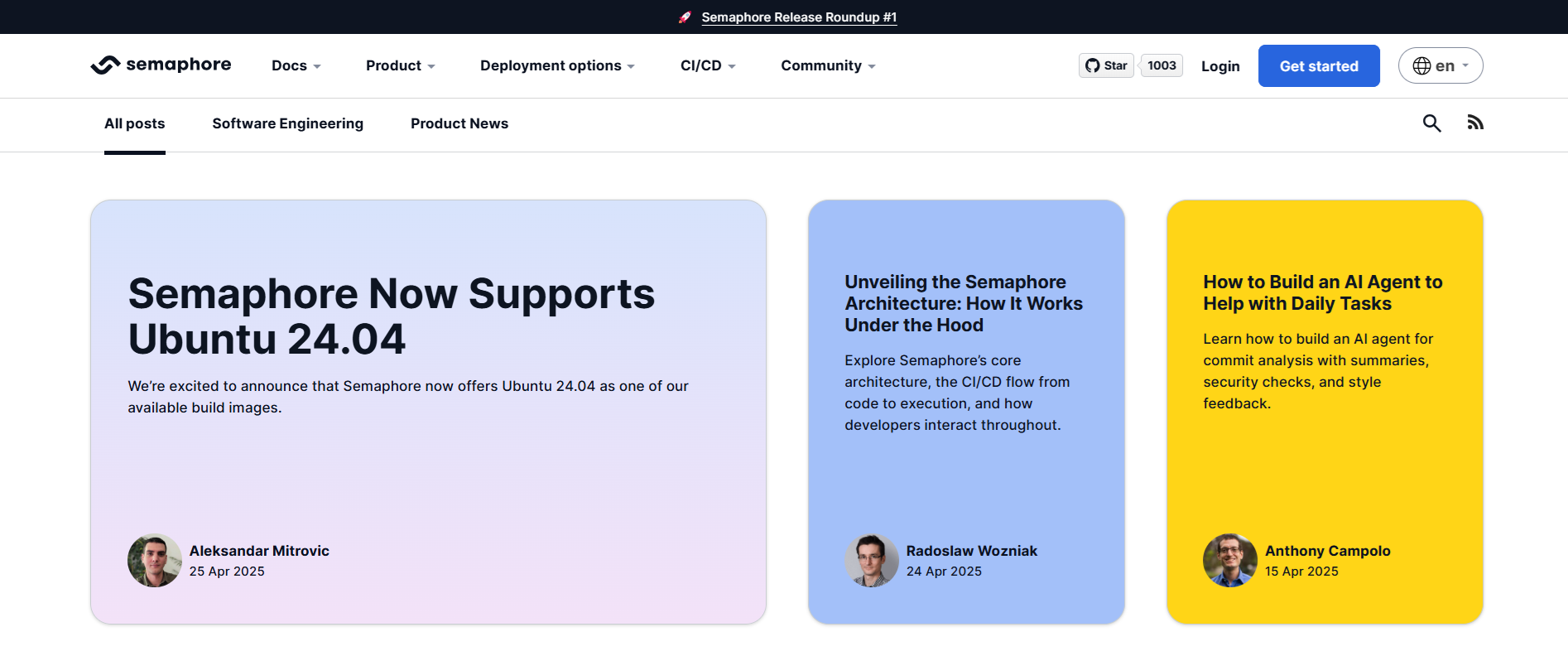Viewport: 1568px width, 656px height.
Task: Expand the CI/CD menu
Action: coord(708,65)
